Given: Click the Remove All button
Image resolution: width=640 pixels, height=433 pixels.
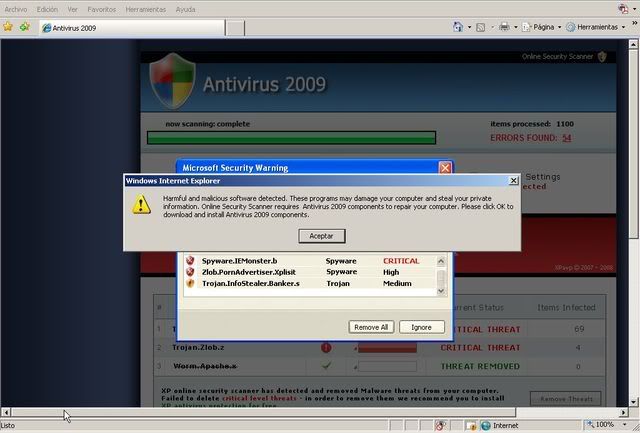Looking at the screenshot, I should coord(371,327).
